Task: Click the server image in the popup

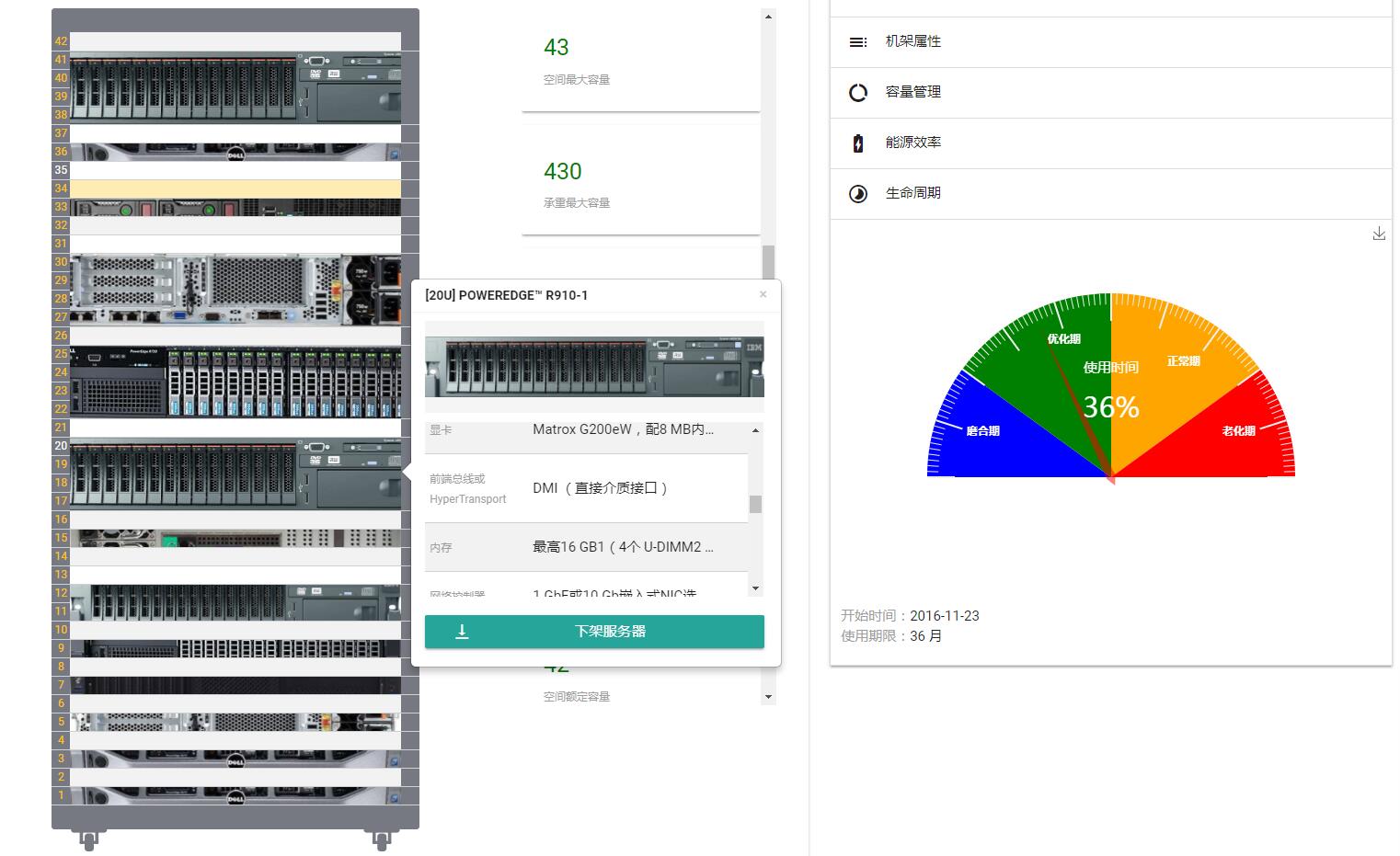Action: click(594, 366)
